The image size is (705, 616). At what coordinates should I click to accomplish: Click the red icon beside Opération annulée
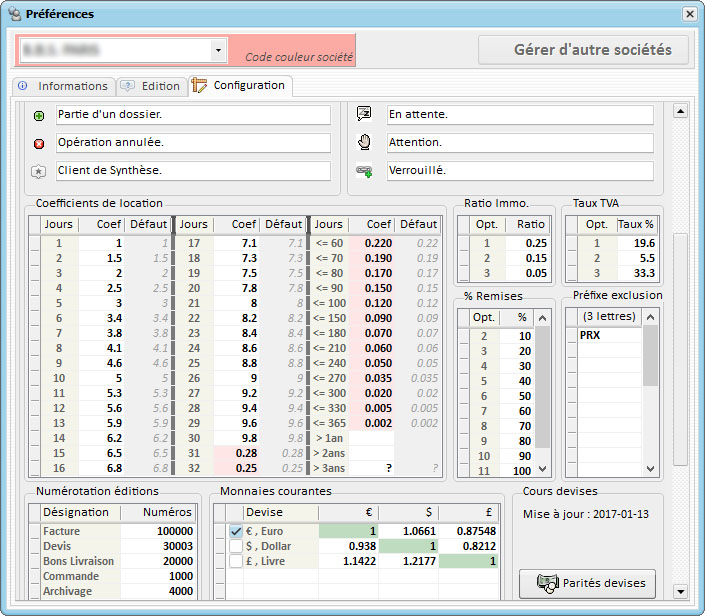[x=39, y=143]
